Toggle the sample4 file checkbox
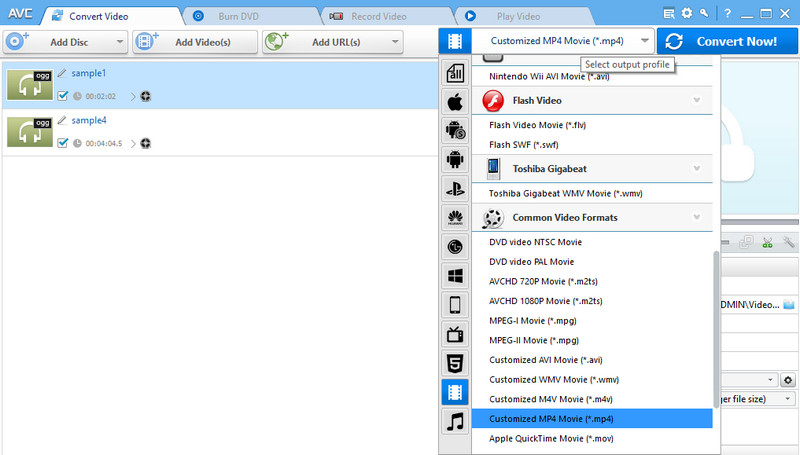Screen dimensions: 800x455 63,143
